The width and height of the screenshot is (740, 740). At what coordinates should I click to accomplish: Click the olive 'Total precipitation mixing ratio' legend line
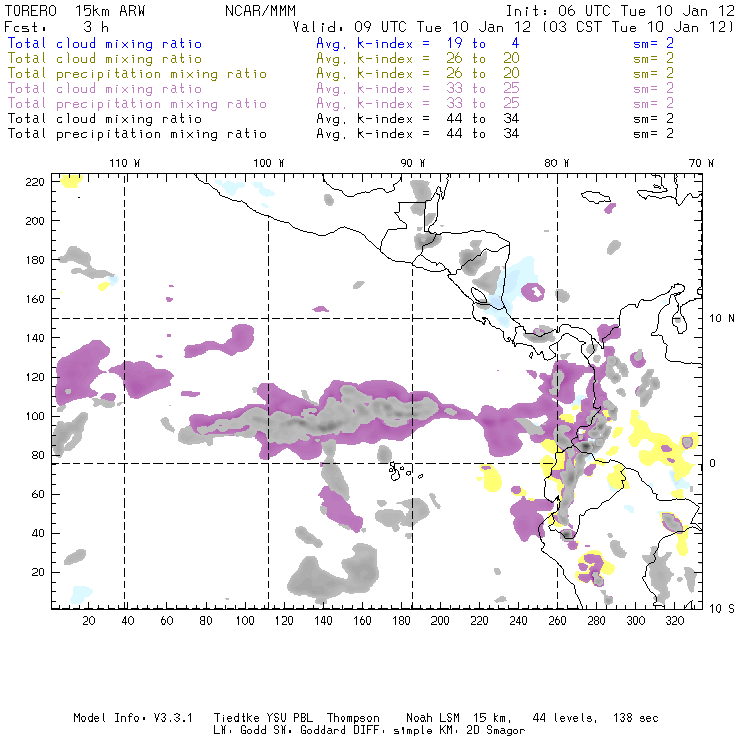[137, 74]
